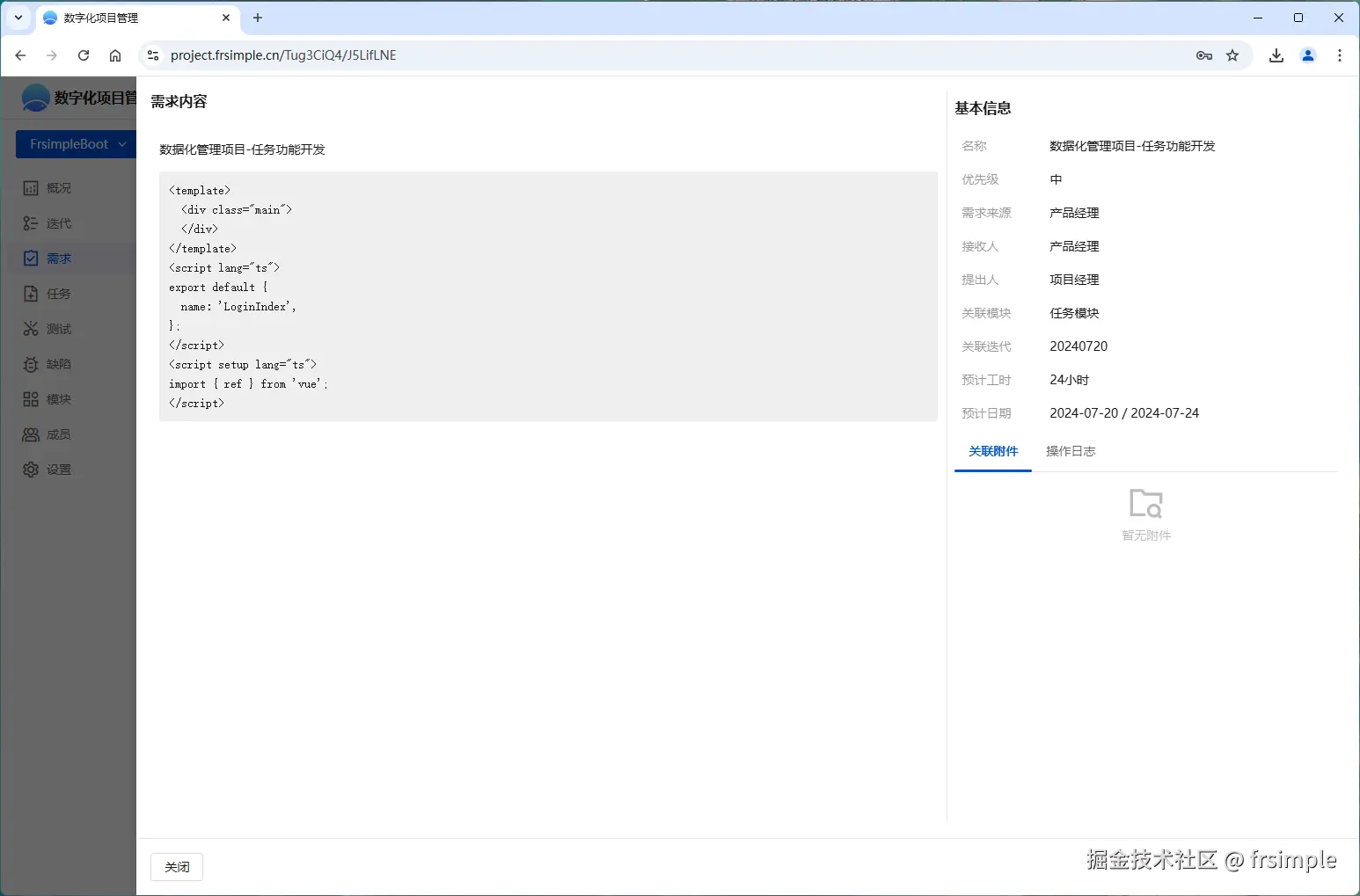Open Chrome's three-dot menu
The image size is (1360, 896).
[1340, 55]
